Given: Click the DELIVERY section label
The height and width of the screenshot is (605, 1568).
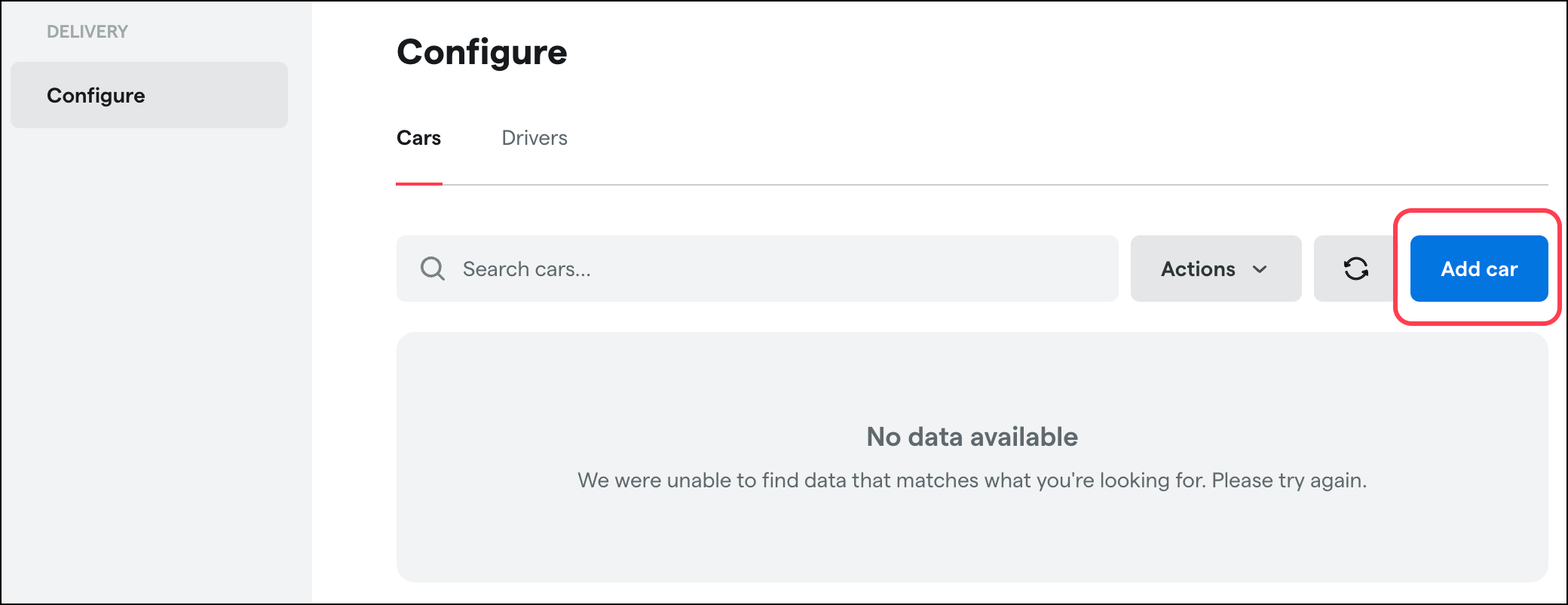Looking at the screenshot, I should [x=87, y=32].
